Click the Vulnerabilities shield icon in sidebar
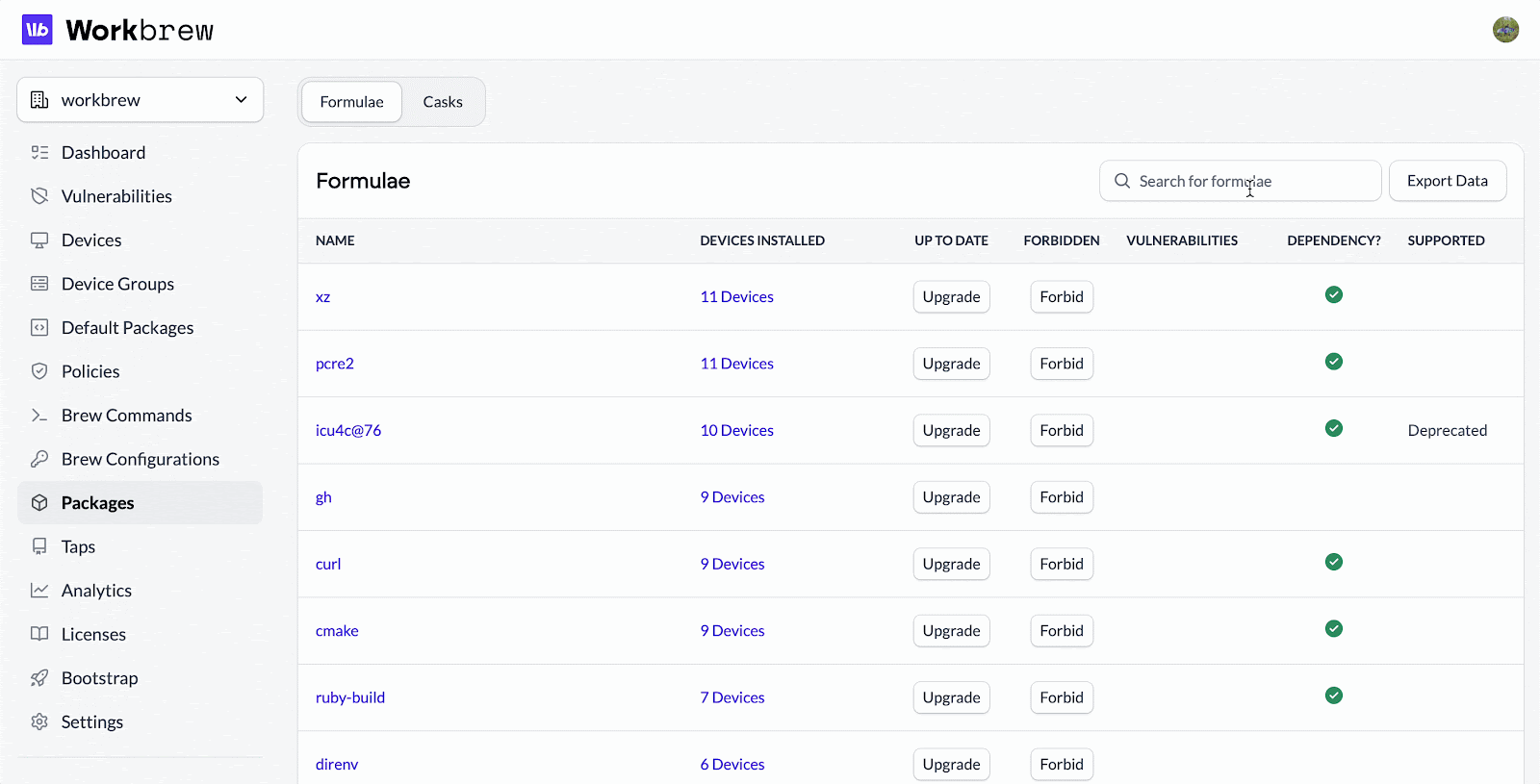 [39, 196]
